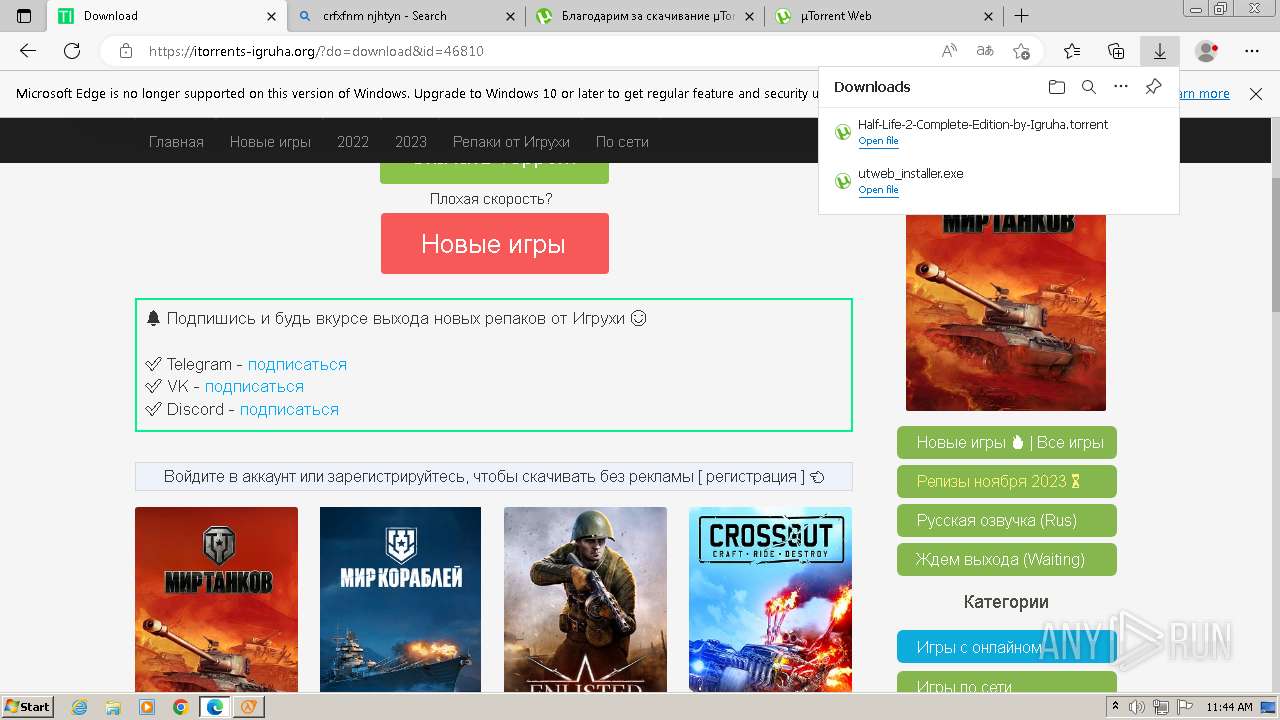1280x720 pixels.
Task: View site information lock icon
Action: pyautogui.click(x=125, y=51)
